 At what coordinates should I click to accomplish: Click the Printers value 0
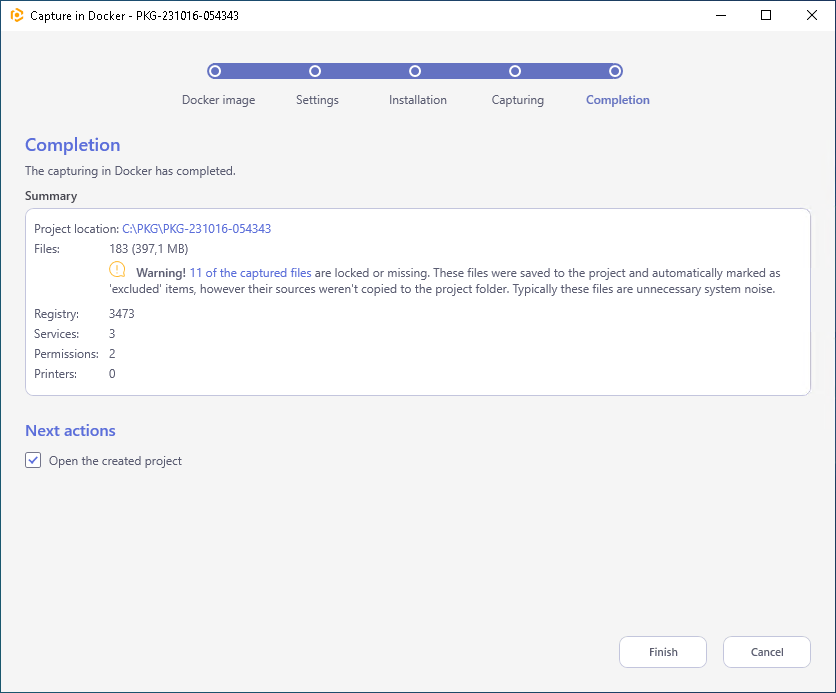coord(112,374)
